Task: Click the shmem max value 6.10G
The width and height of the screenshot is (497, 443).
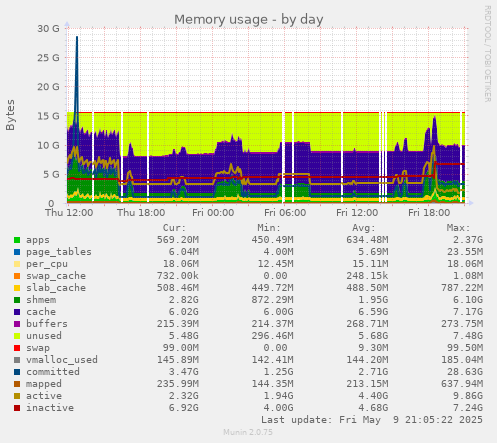Action: point(468,300)
